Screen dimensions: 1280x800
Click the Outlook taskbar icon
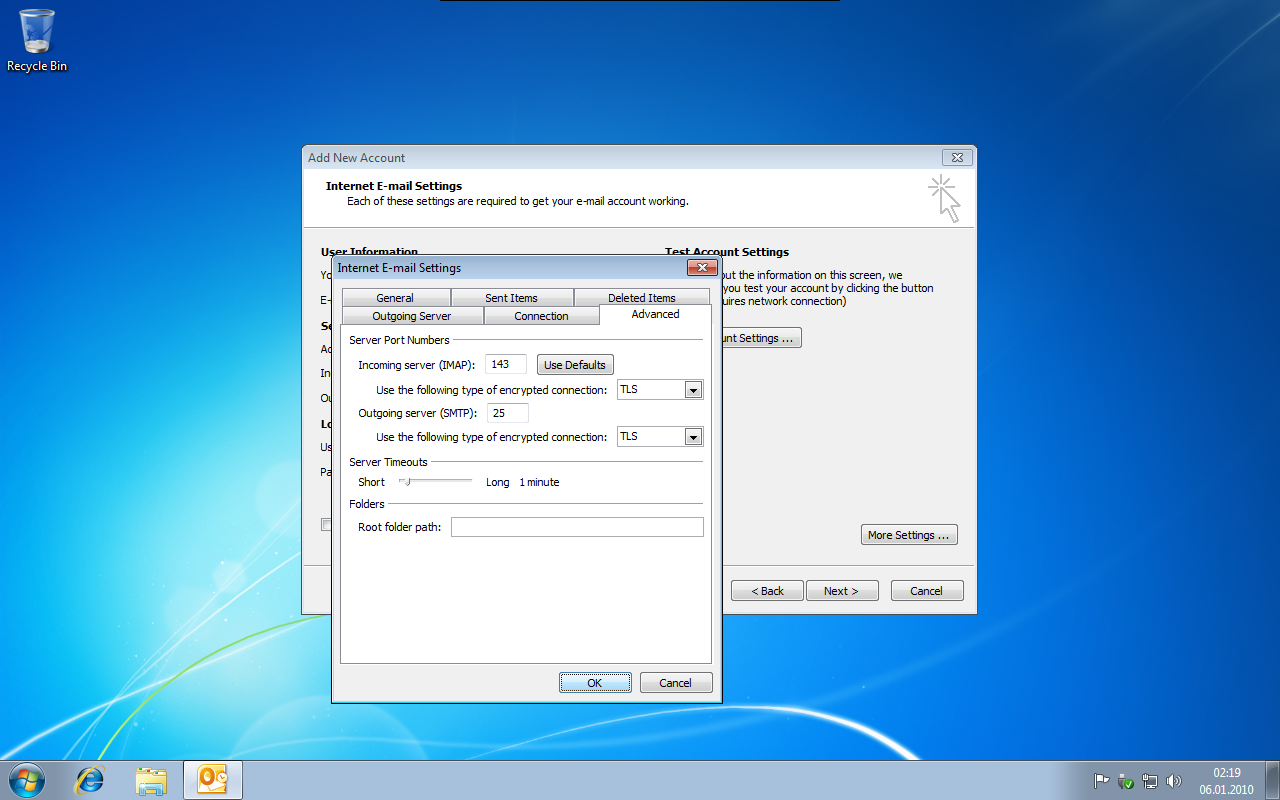[x=213, y=780]
